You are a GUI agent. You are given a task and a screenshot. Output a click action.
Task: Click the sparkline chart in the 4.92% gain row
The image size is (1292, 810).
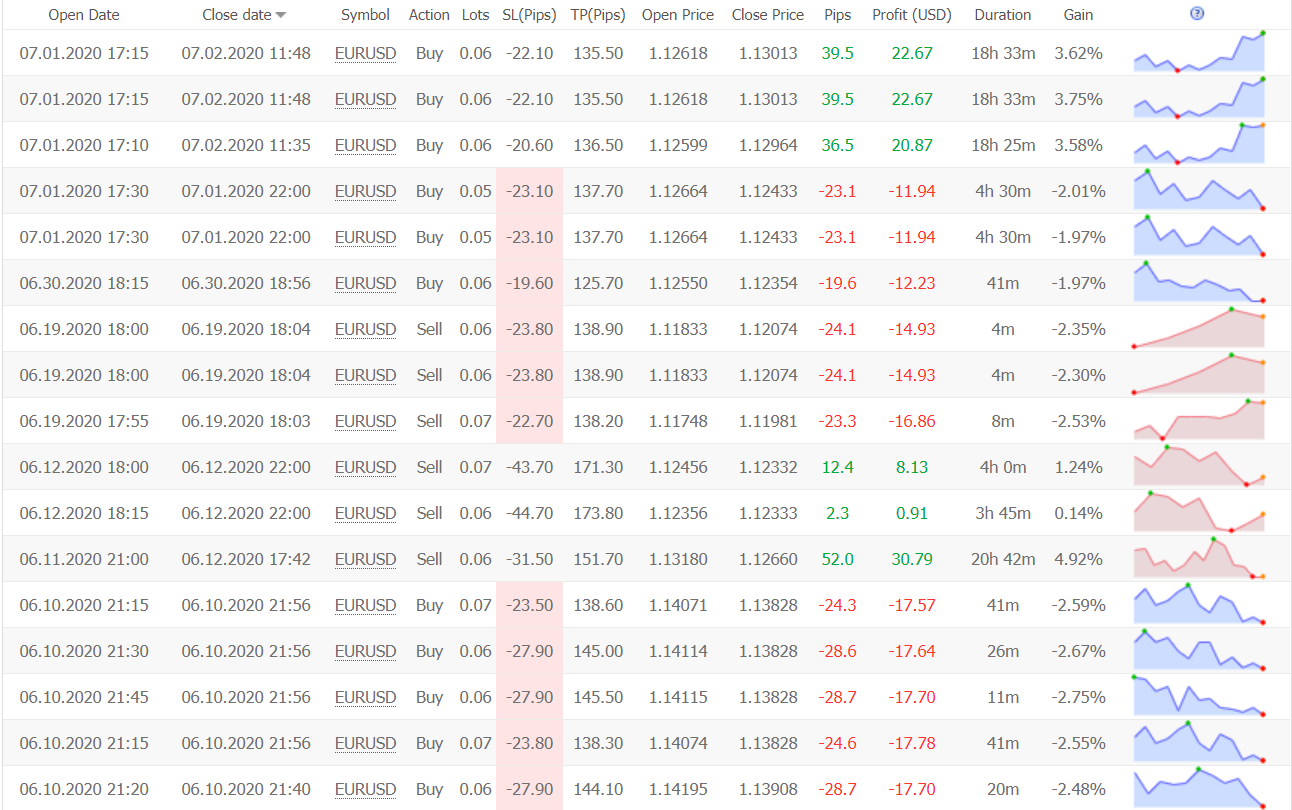(1199, 558)
